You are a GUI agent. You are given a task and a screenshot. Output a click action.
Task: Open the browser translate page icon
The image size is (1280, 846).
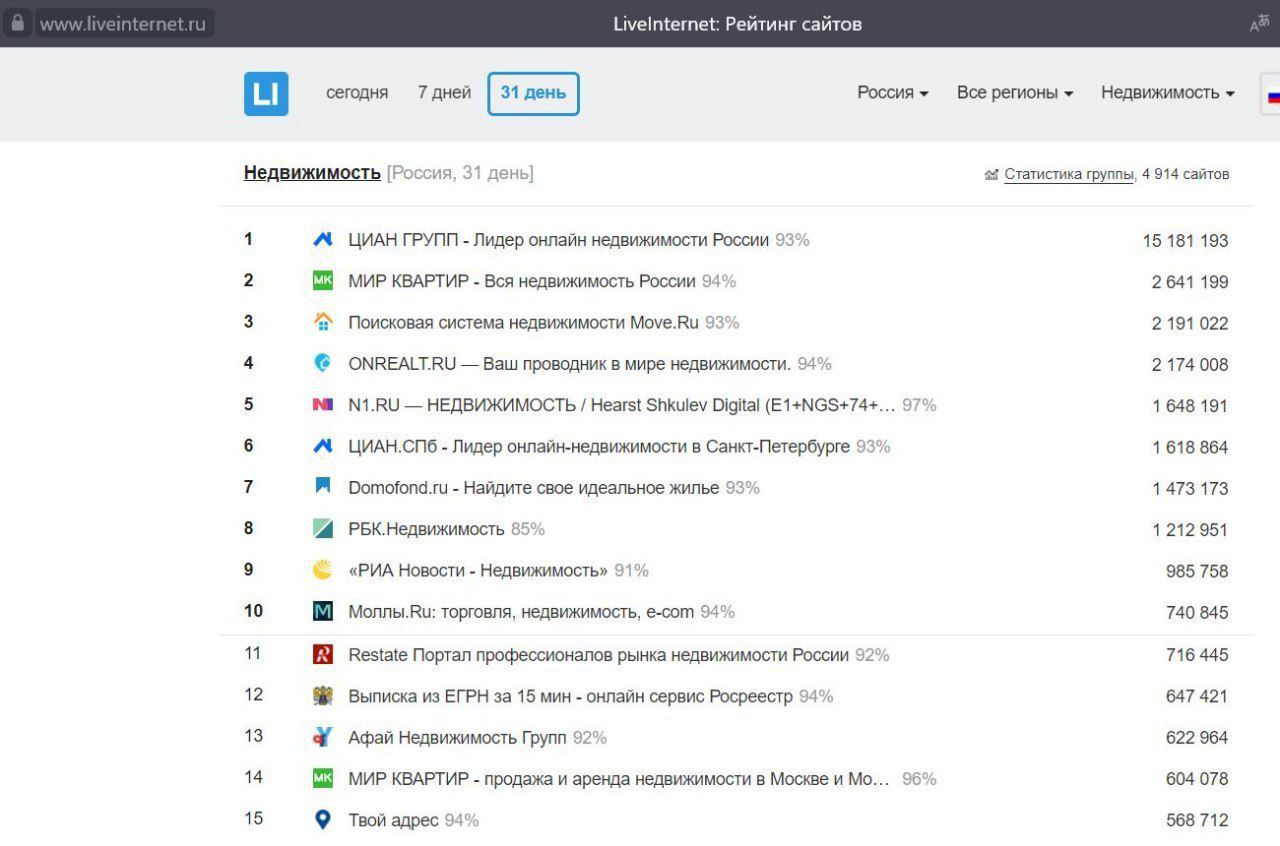pyautogui.click(x=1259, y=24)
